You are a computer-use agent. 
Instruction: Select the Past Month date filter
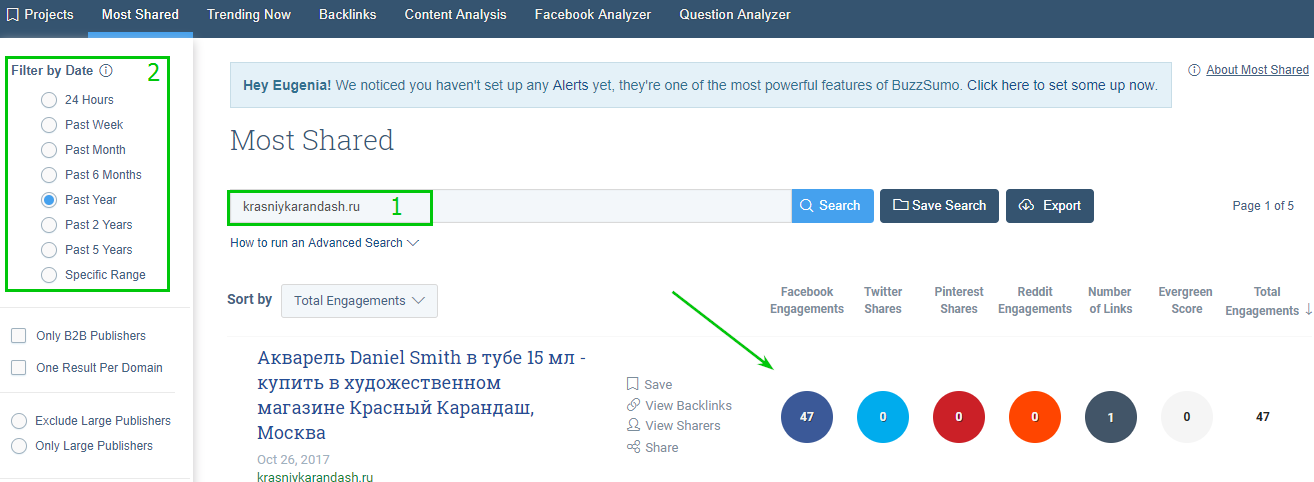(49, 150)
